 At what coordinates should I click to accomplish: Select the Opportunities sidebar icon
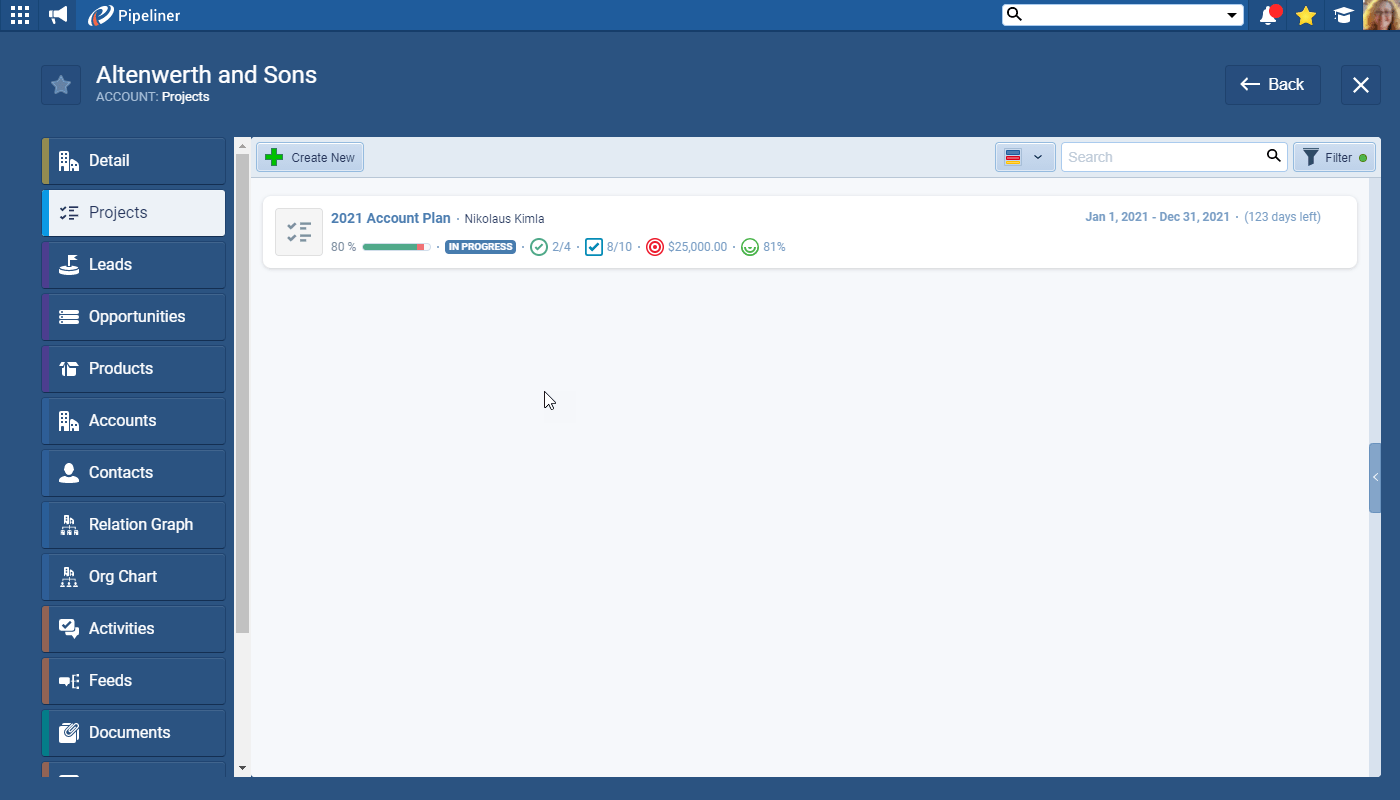pos(67,316)
